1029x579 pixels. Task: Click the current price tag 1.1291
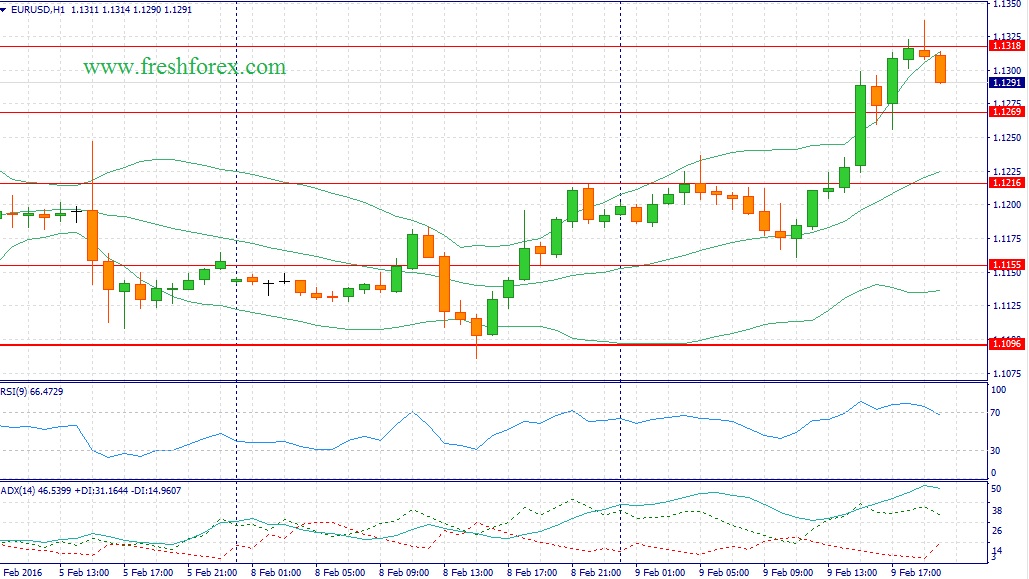click(x=1005, y=83)
